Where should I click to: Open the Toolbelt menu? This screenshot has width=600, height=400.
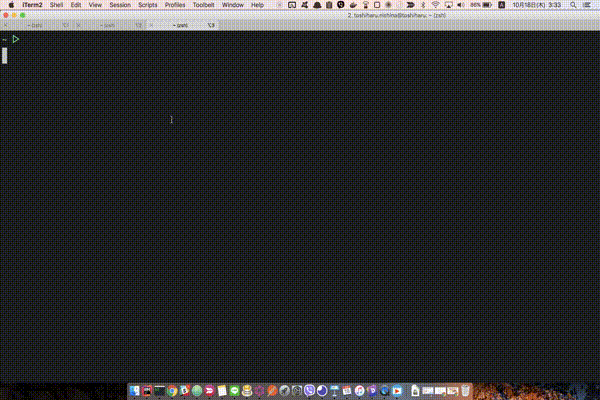[x=204, y=5]
